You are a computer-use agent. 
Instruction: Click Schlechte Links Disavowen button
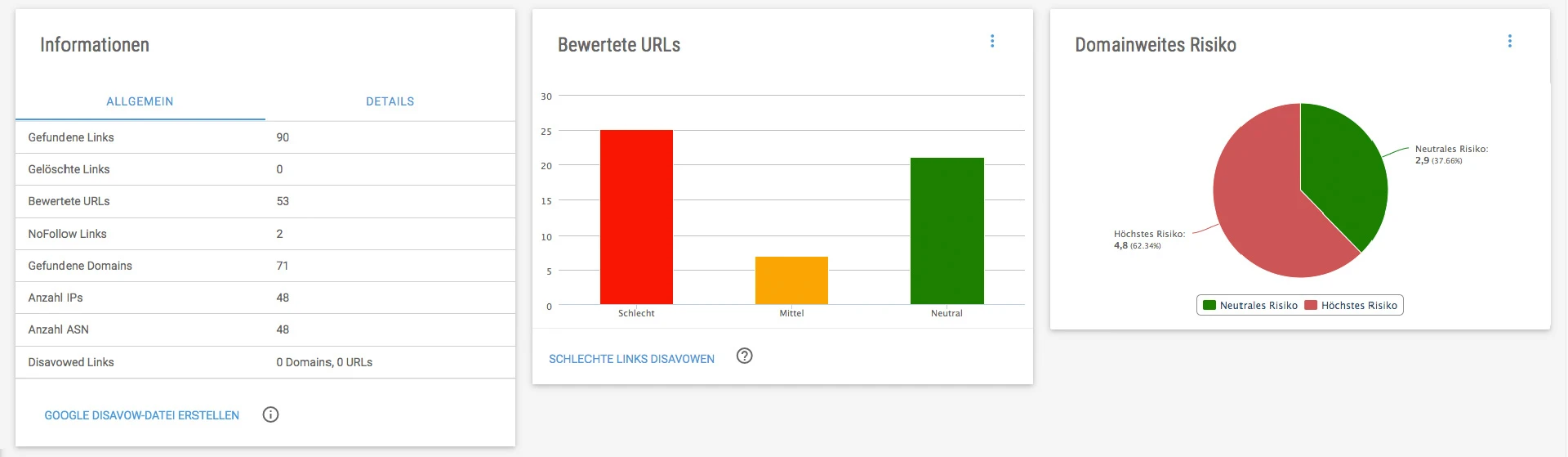click(x=631, y=359)
